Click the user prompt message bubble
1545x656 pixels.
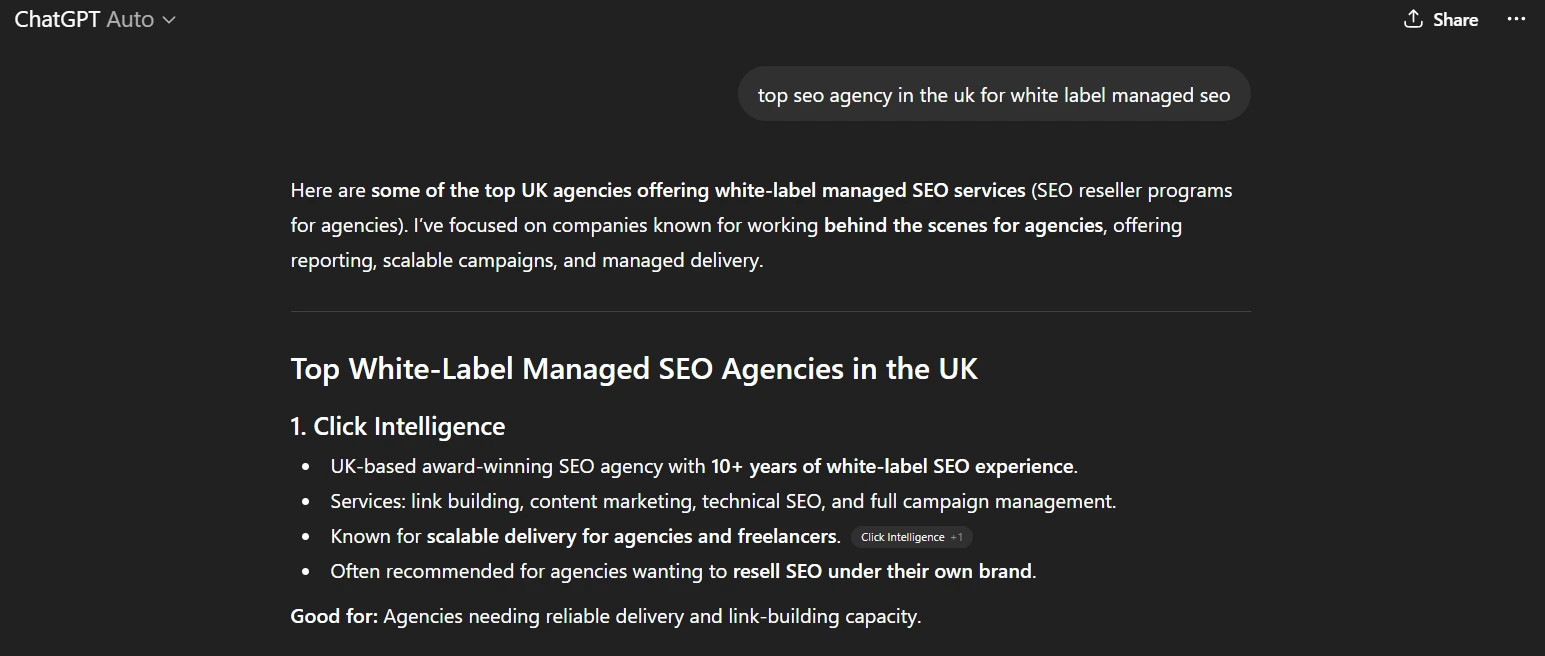coord(994,95)
